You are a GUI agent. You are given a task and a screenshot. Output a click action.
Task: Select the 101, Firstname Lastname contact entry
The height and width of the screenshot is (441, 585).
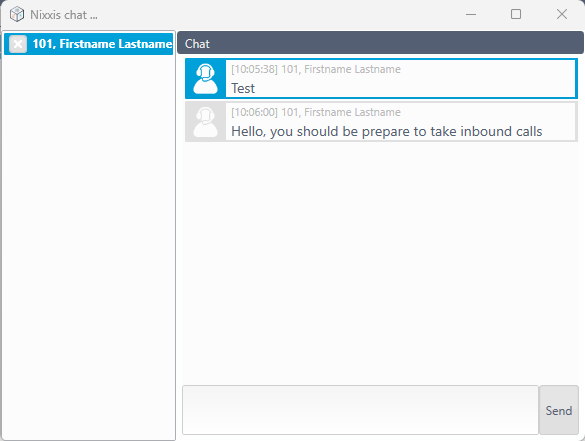click(88, 44)
